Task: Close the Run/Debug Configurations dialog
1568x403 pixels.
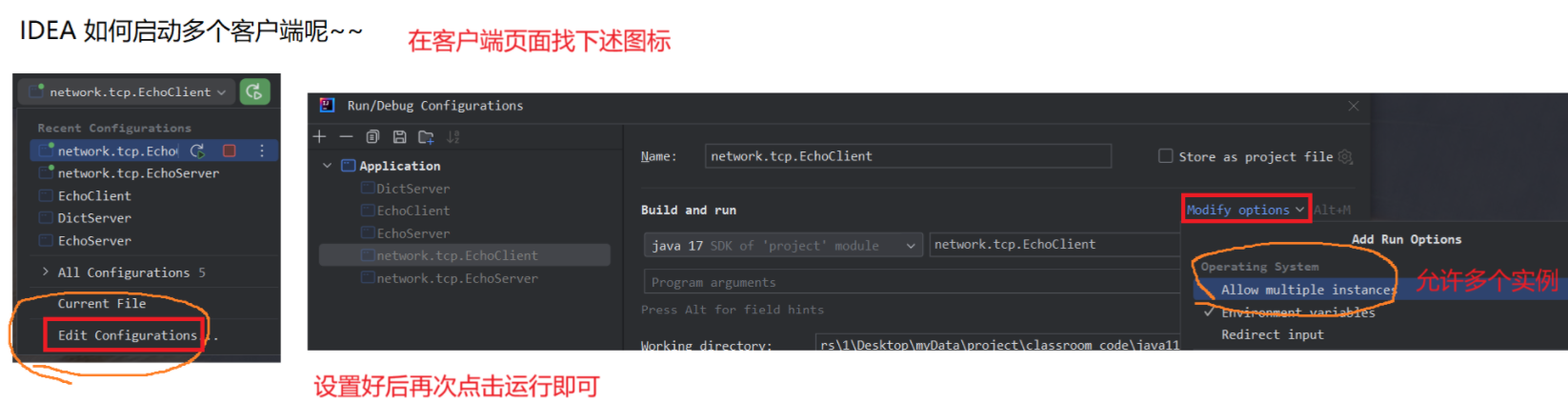Action: coord(1353,106)
